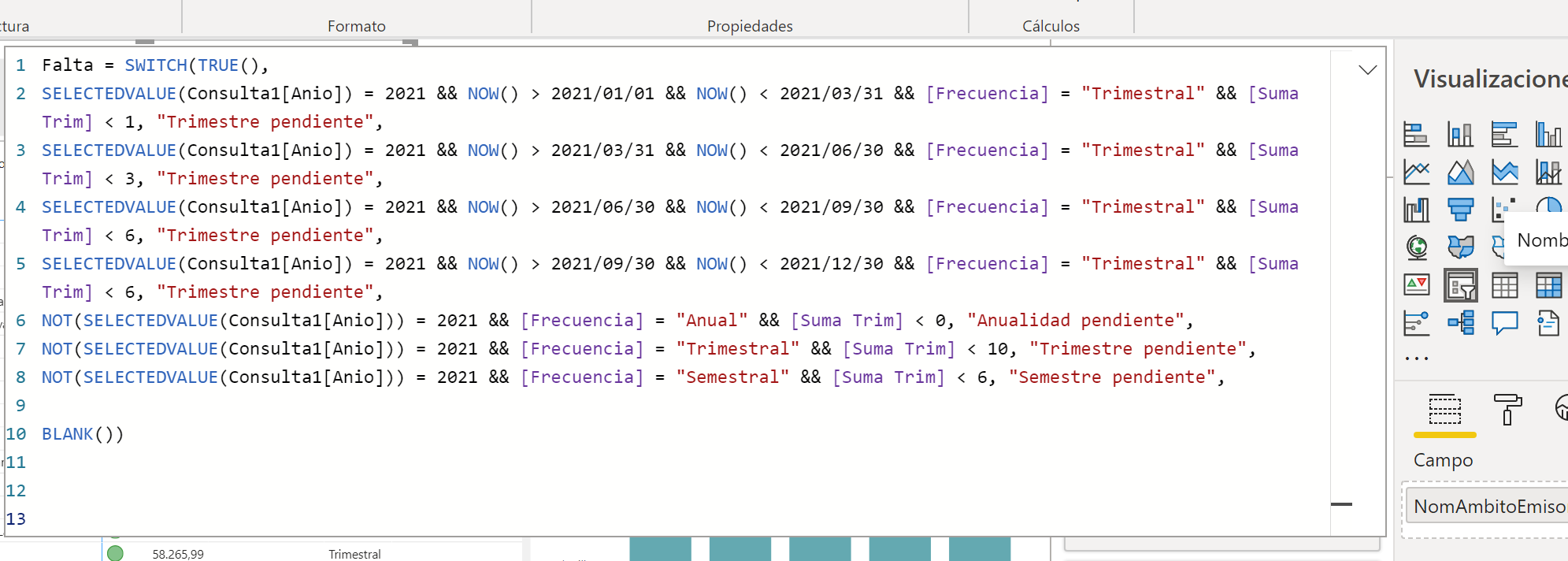
Task: Insert the Q&A speech bubble visual
Action: [1504, 323]
